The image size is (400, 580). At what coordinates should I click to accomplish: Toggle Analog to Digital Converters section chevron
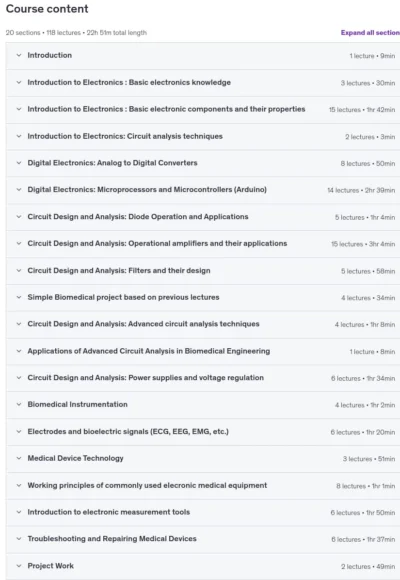(19, 163)
